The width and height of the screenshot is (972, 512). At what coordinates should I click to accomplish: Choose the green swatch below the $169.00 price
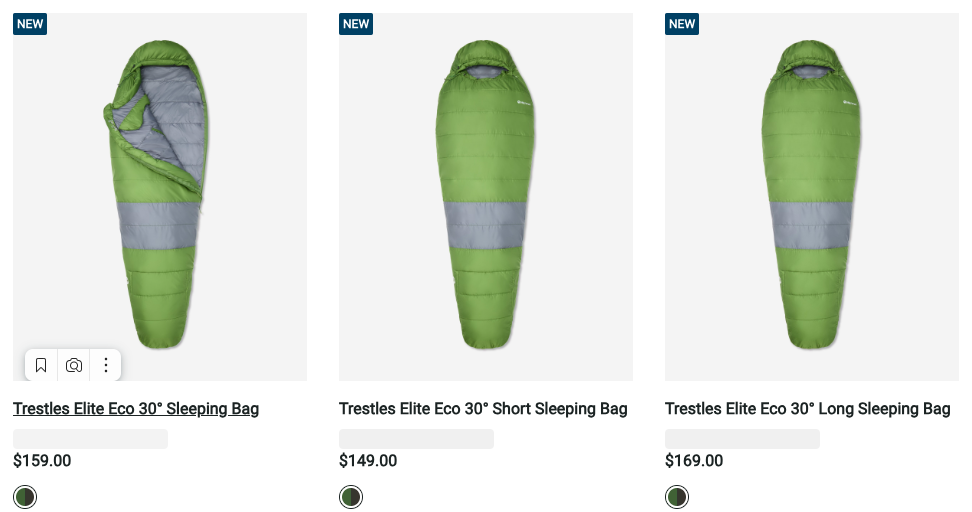[x=677, y=497]
